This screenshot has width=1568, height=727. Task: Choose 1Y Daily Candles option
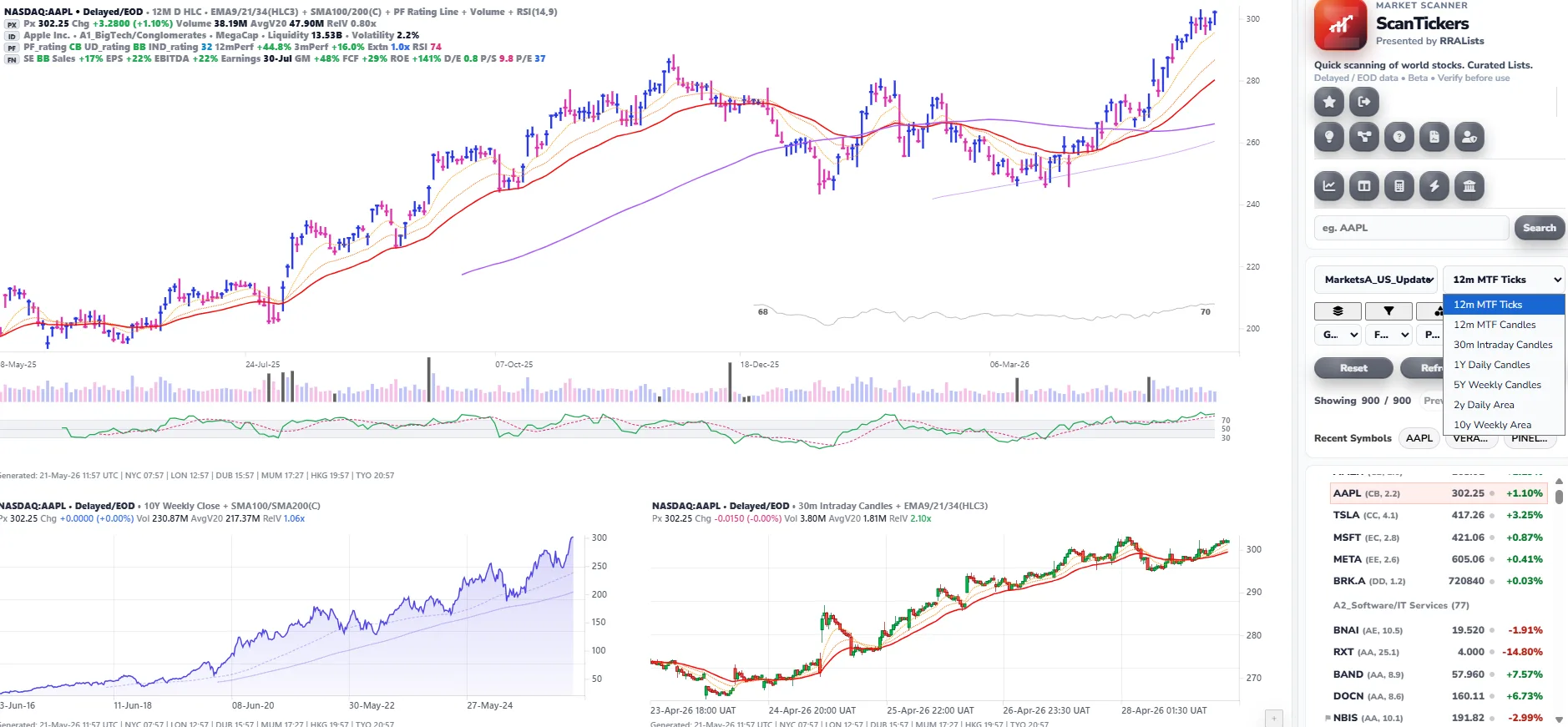pyautogui.click(x=1504, y=365)
